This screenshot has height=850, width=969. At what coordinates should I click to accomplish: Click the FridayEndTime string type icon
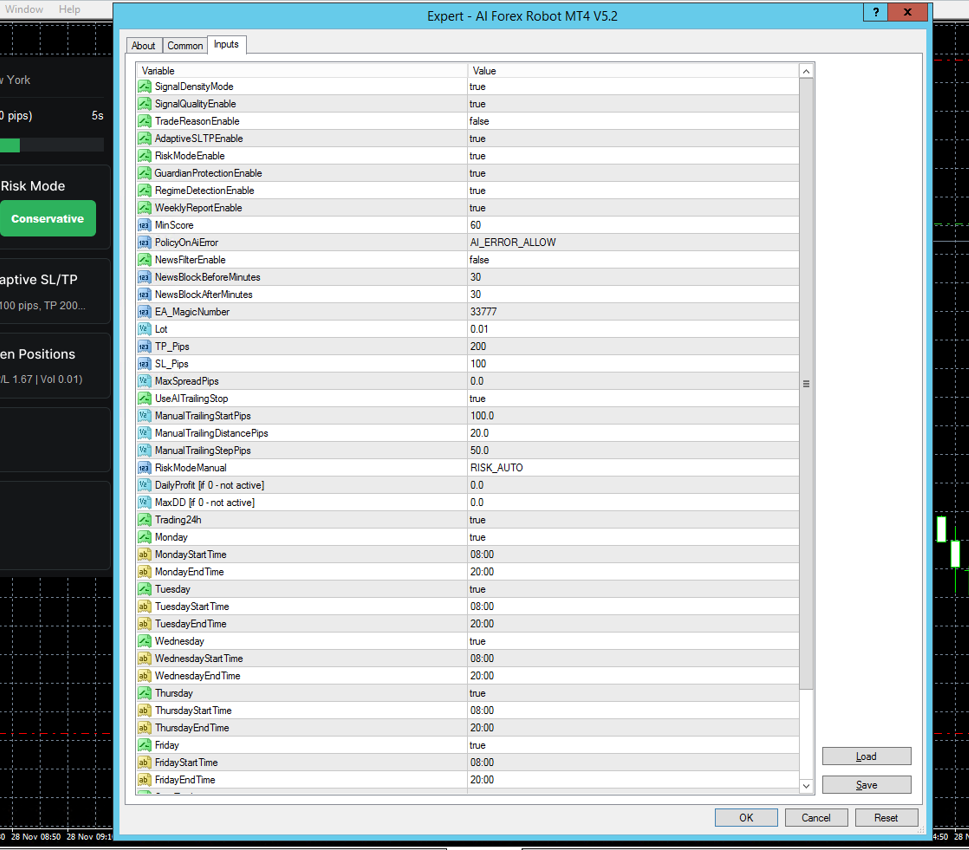[x=145, y=780]
